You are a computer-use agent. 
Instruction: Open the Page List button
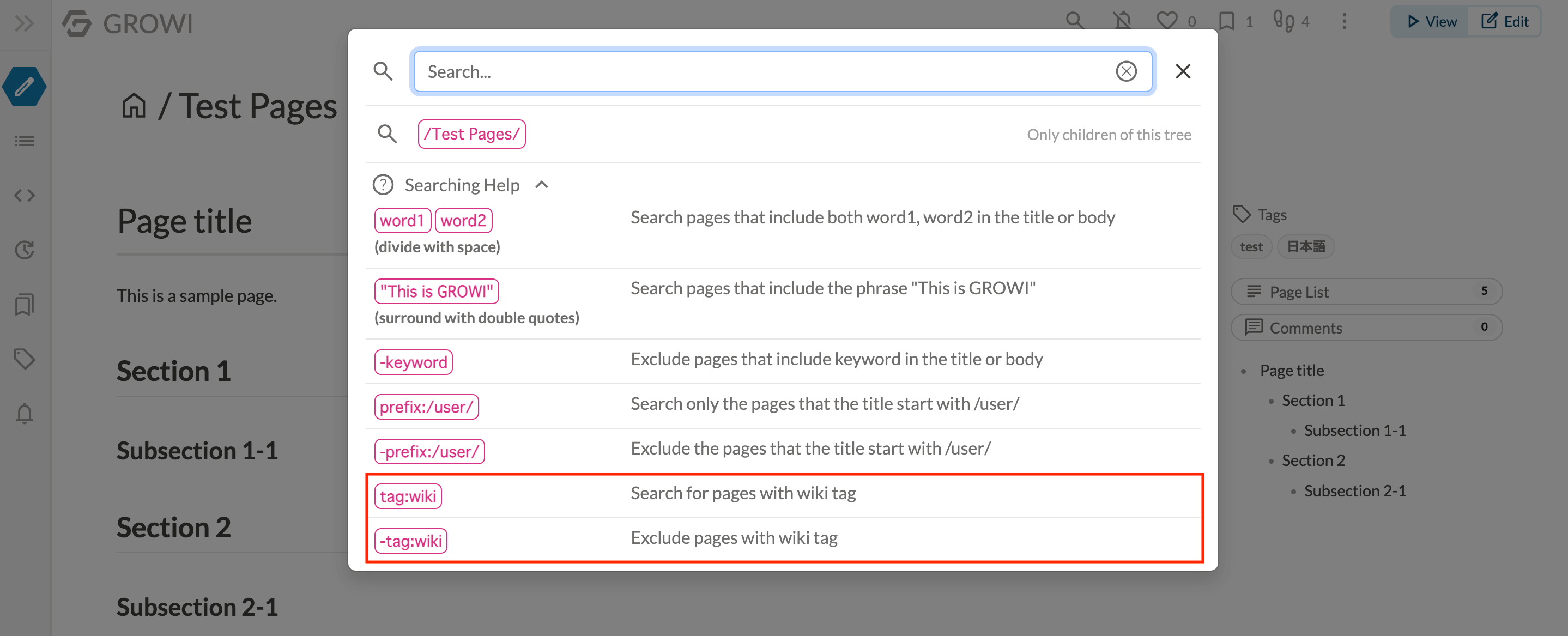point(1366,292)
